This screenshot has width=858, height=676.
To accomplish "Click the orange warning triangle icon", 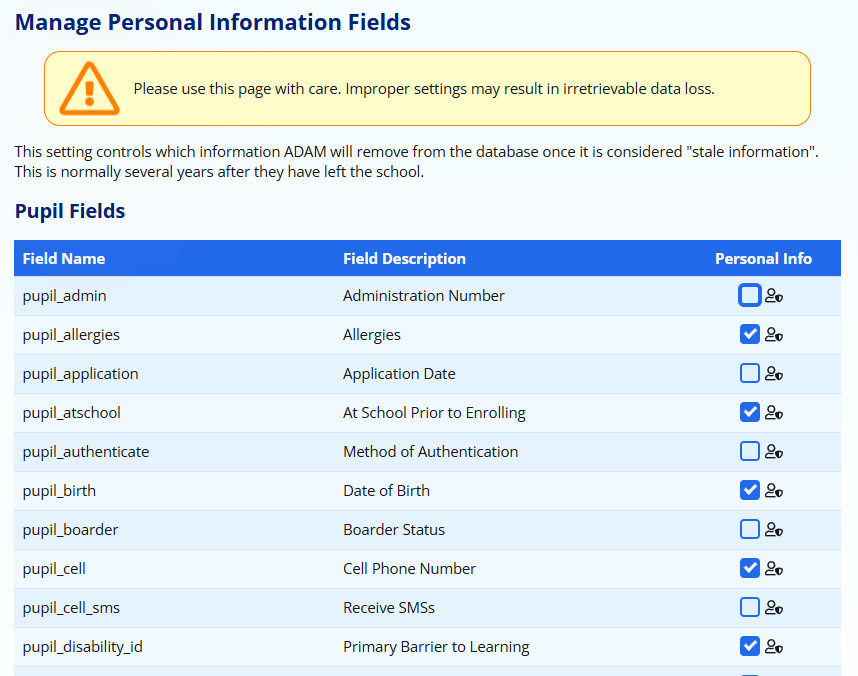I will (89, 89).
